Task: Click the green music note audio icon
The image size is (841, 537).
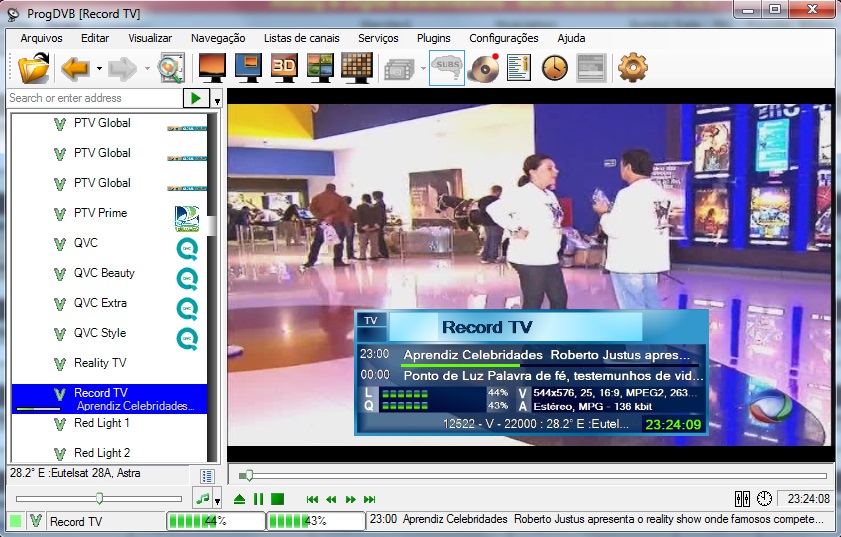Action: pyautogui.click(x=203, y=499)
